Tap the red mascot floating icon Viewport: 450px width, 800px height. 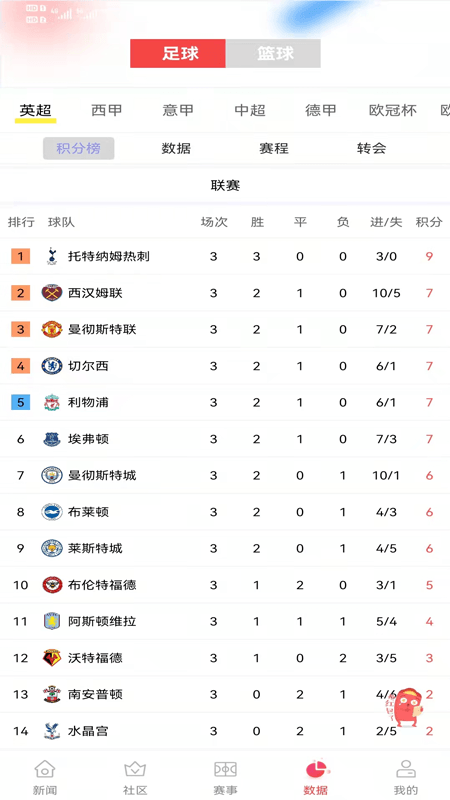405,707
